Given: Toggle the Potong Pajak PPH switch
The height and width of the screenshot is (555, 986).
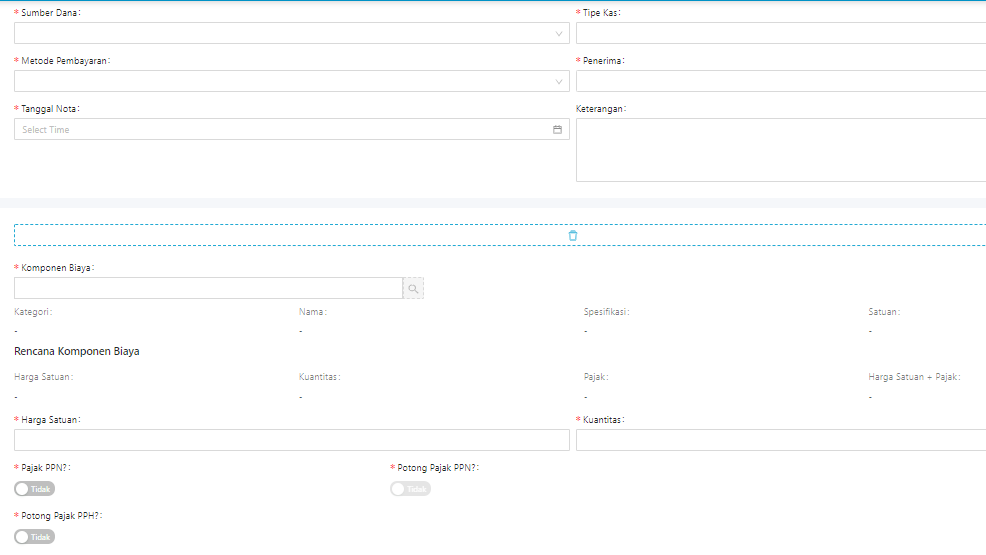Looking at the screenshot, I should click(x=35, y=537).
